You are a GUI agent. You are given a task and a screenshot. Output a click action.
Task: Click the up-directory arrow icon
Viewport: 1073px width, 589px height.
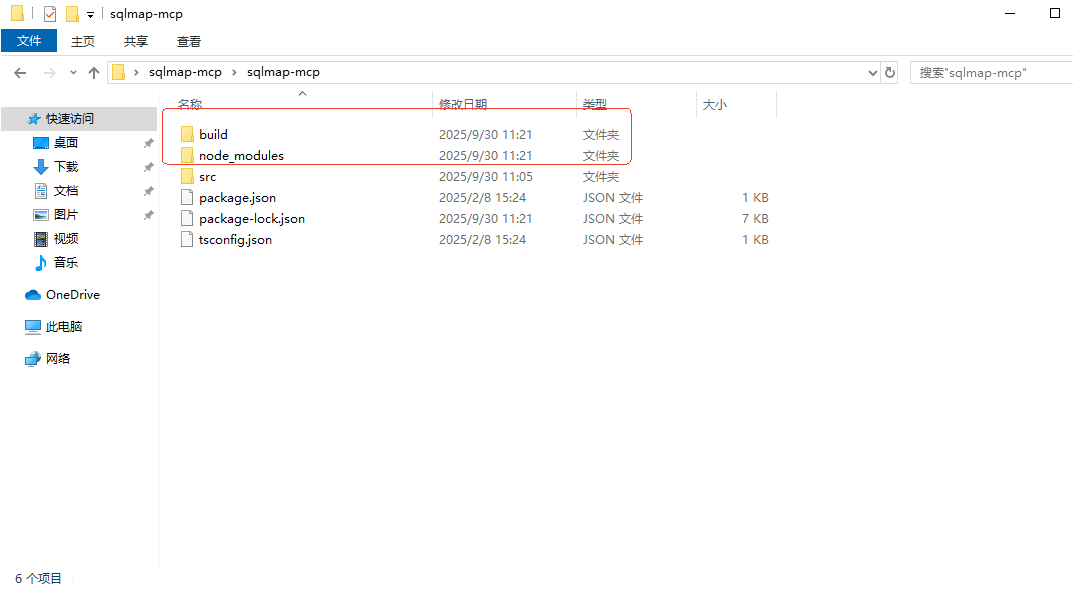coord(94,73)
